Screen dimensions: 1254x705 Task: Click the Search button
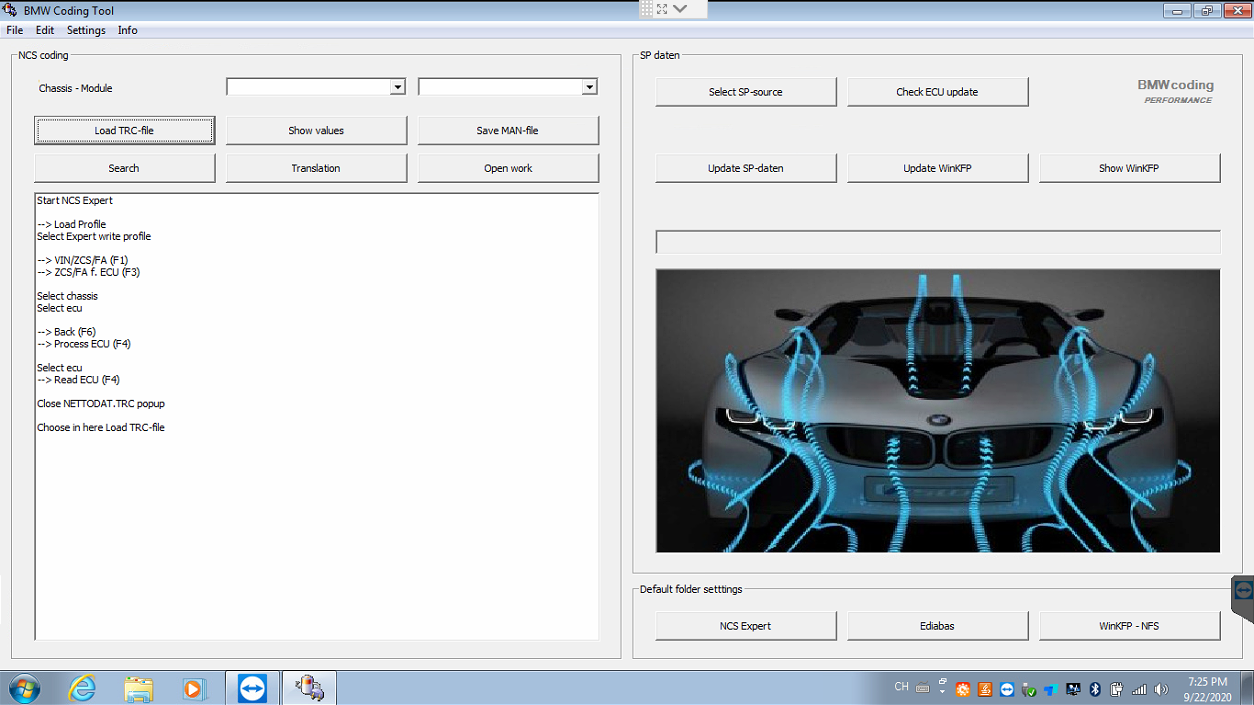point(124,168)
